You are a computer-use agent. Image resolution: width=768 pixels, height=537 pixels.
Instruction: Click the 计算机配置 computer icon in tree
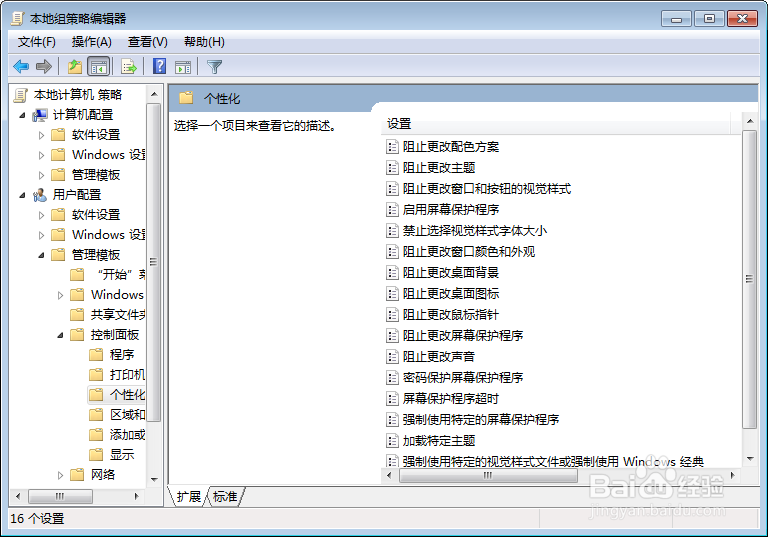[40, 115]
